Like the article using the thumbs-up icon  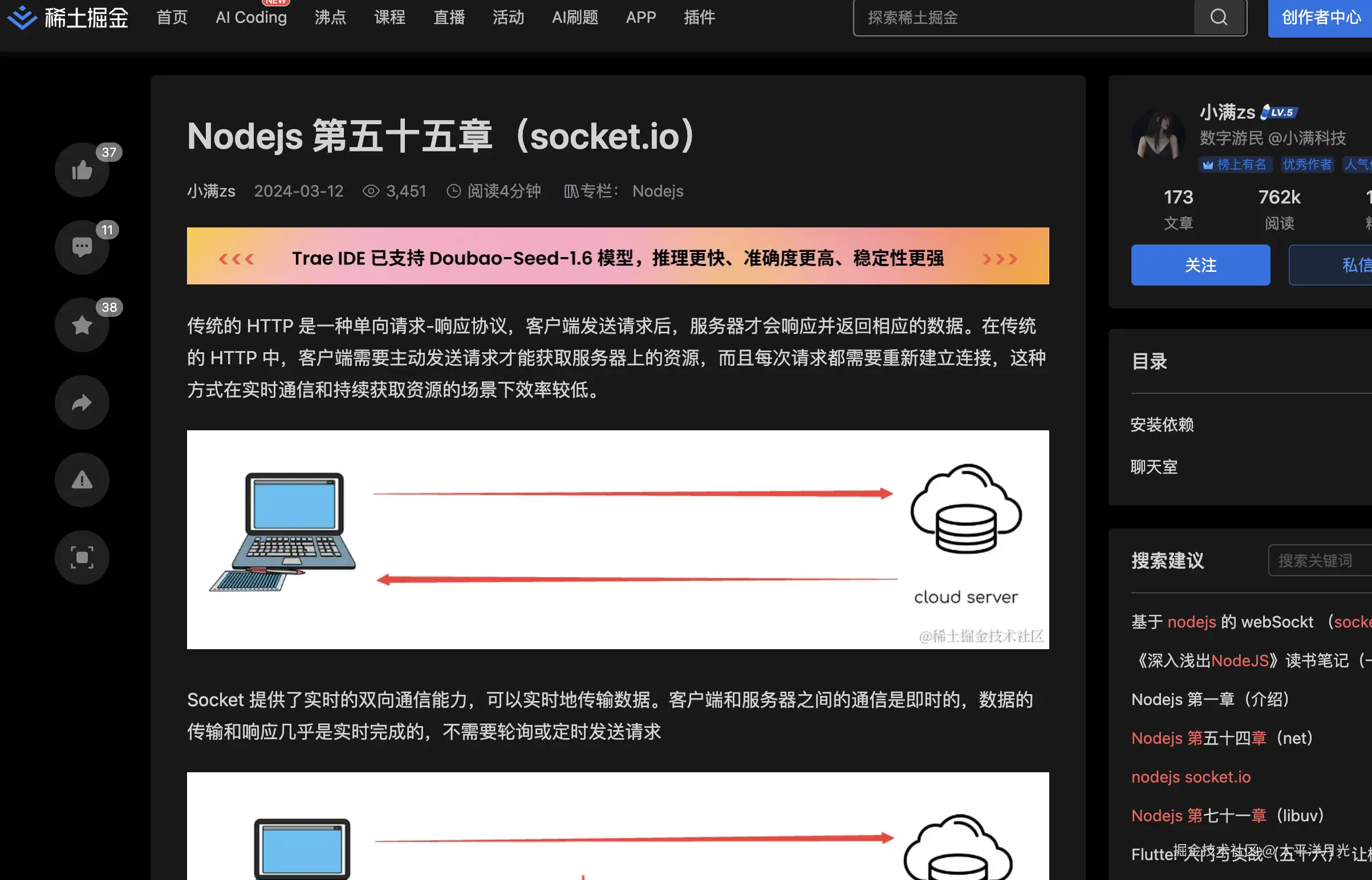coord(82,170)
